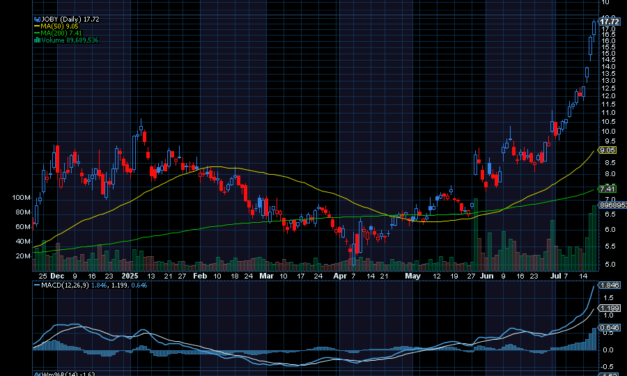Screen dimensions: 627x376
Task: Click the yellow MA(50) line swatch in legend
Action: tap(37, 26)
